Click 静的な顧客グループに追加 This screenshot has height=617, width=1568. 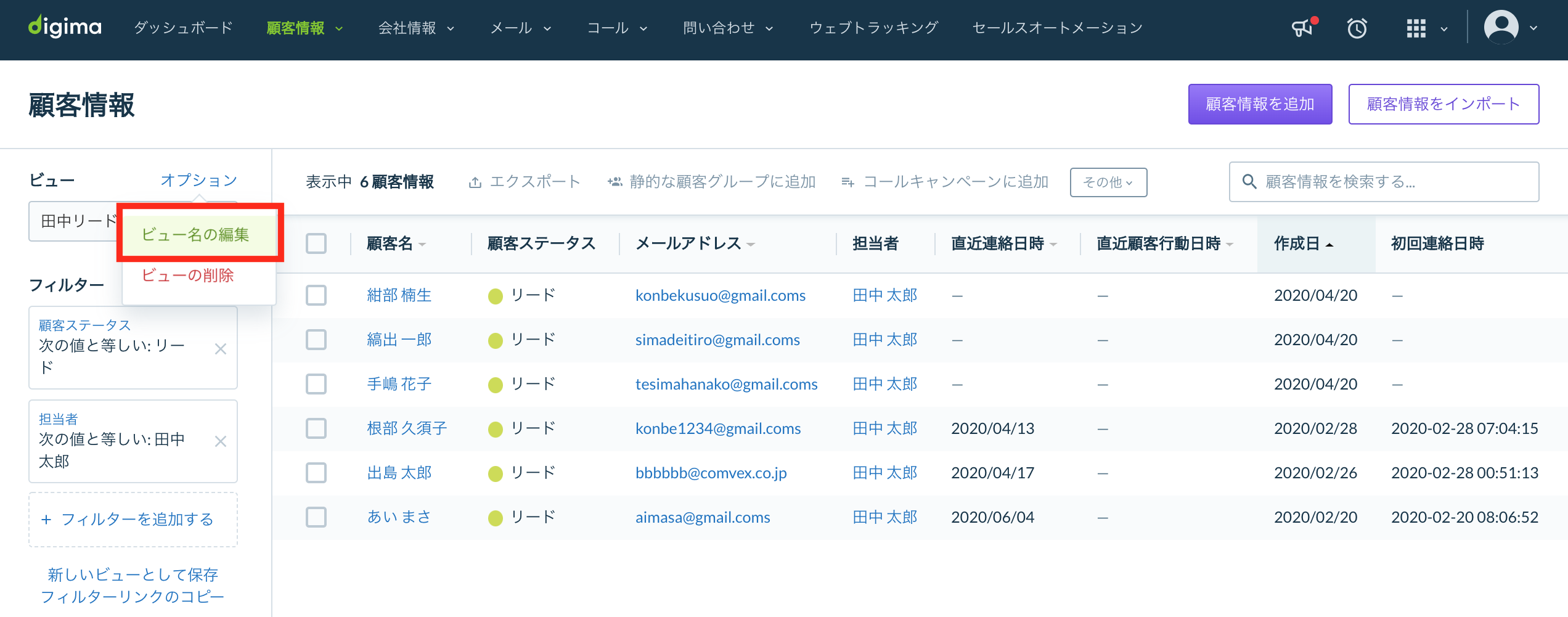(712, 182)
